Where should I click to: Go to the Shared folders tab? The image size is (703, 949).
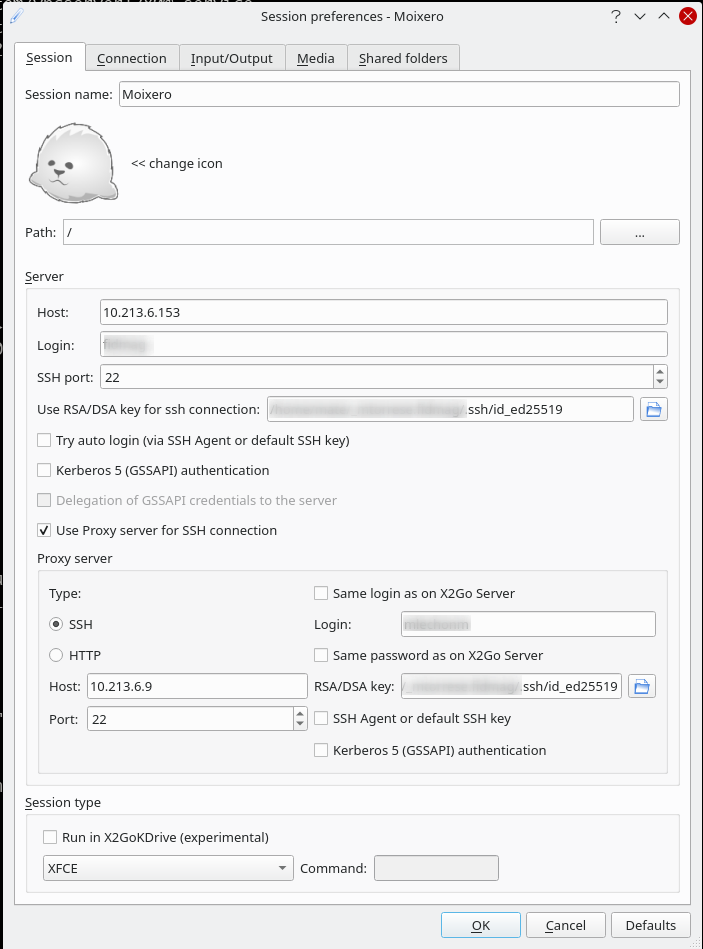(403, 58)
